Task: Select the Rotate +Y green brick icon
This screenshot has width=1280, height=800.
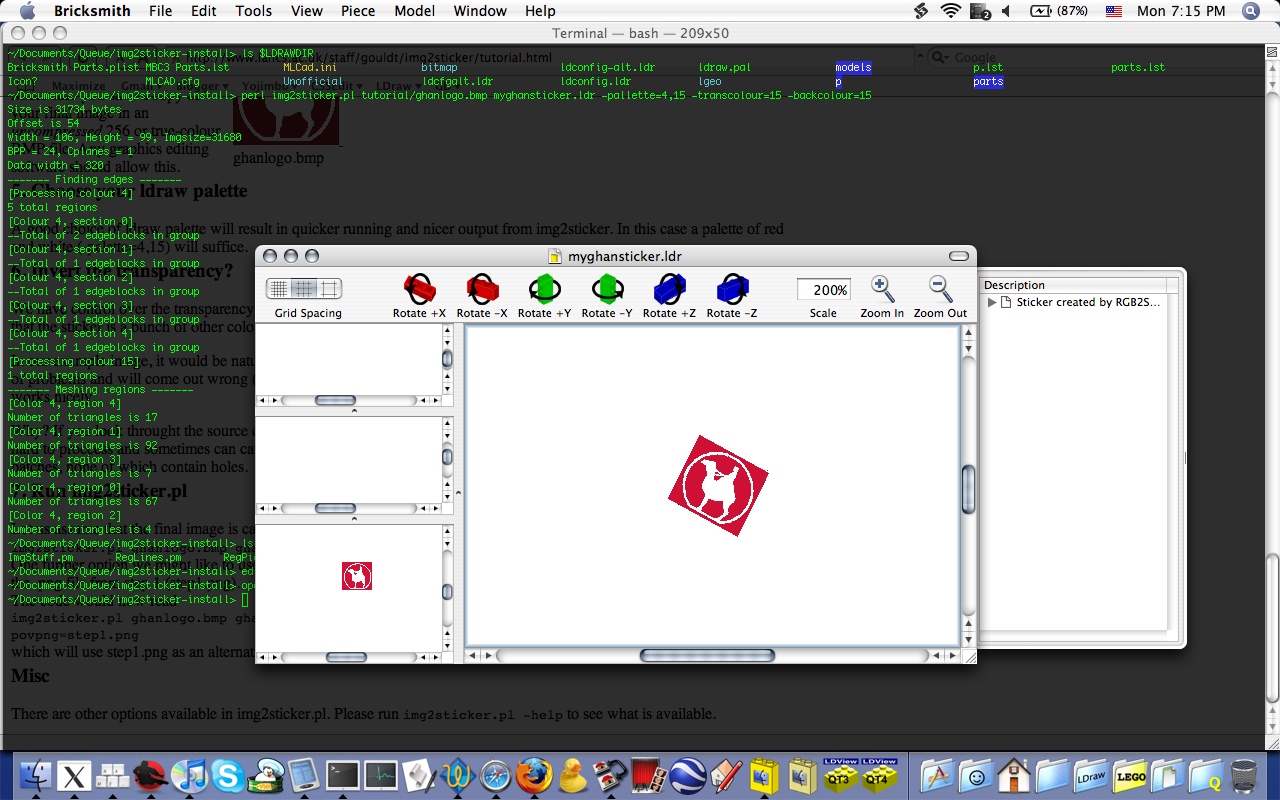Action: [544, 290]
